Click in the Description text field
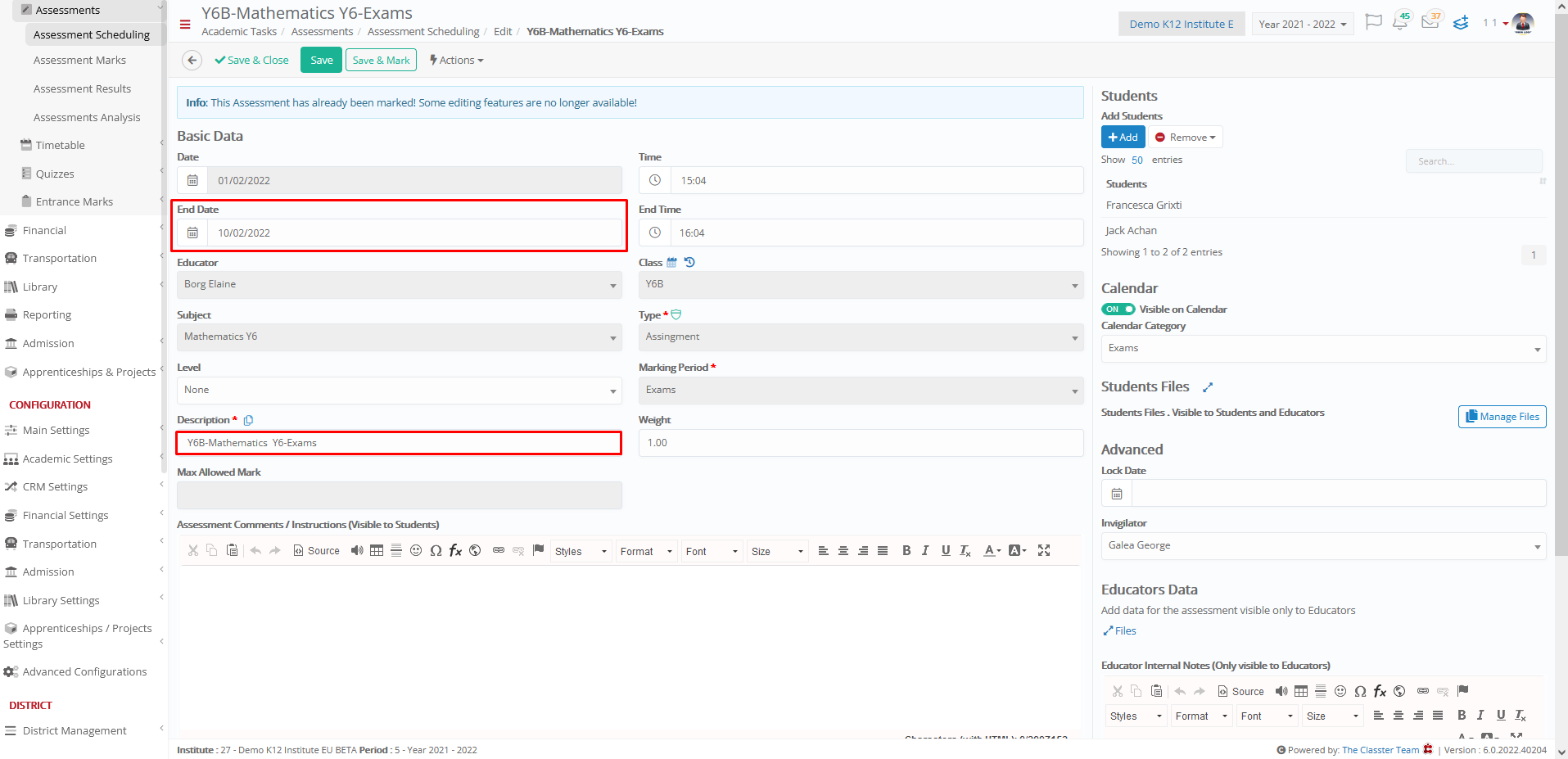1568x759 pixels. tap(400, 443)
